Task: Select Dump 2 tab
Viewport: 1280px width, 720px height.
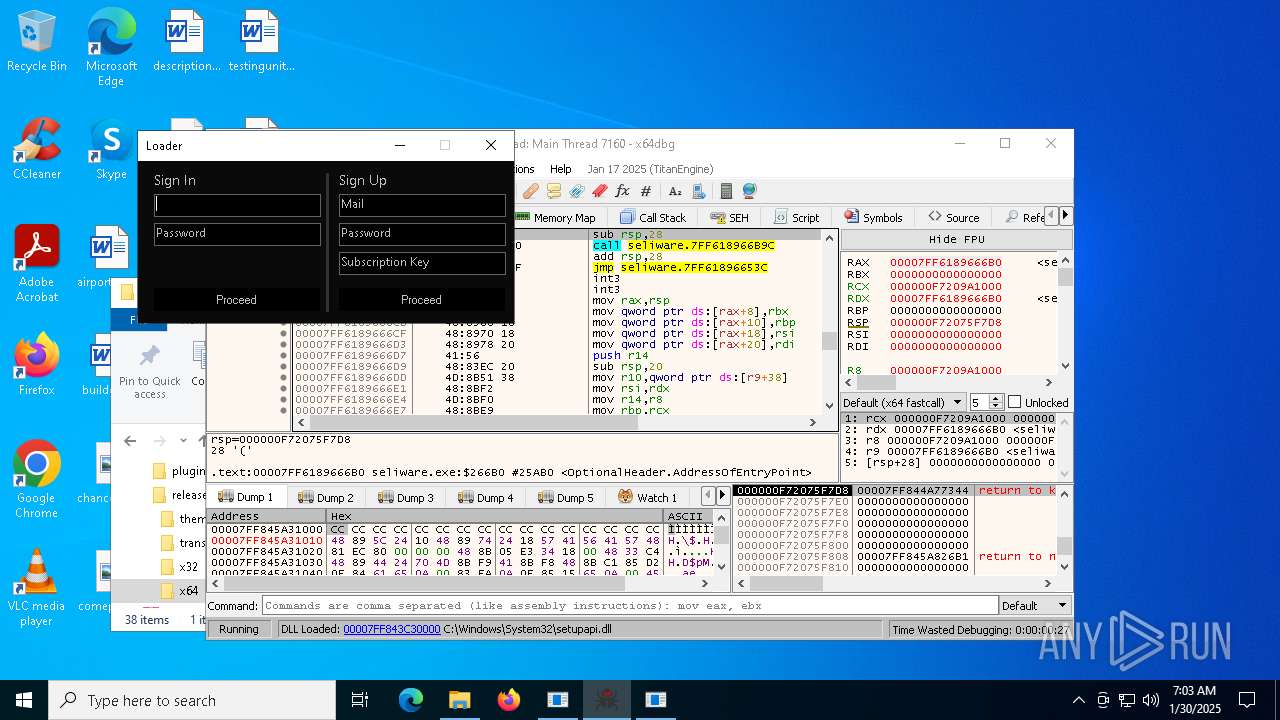Action: coord(326,497)
